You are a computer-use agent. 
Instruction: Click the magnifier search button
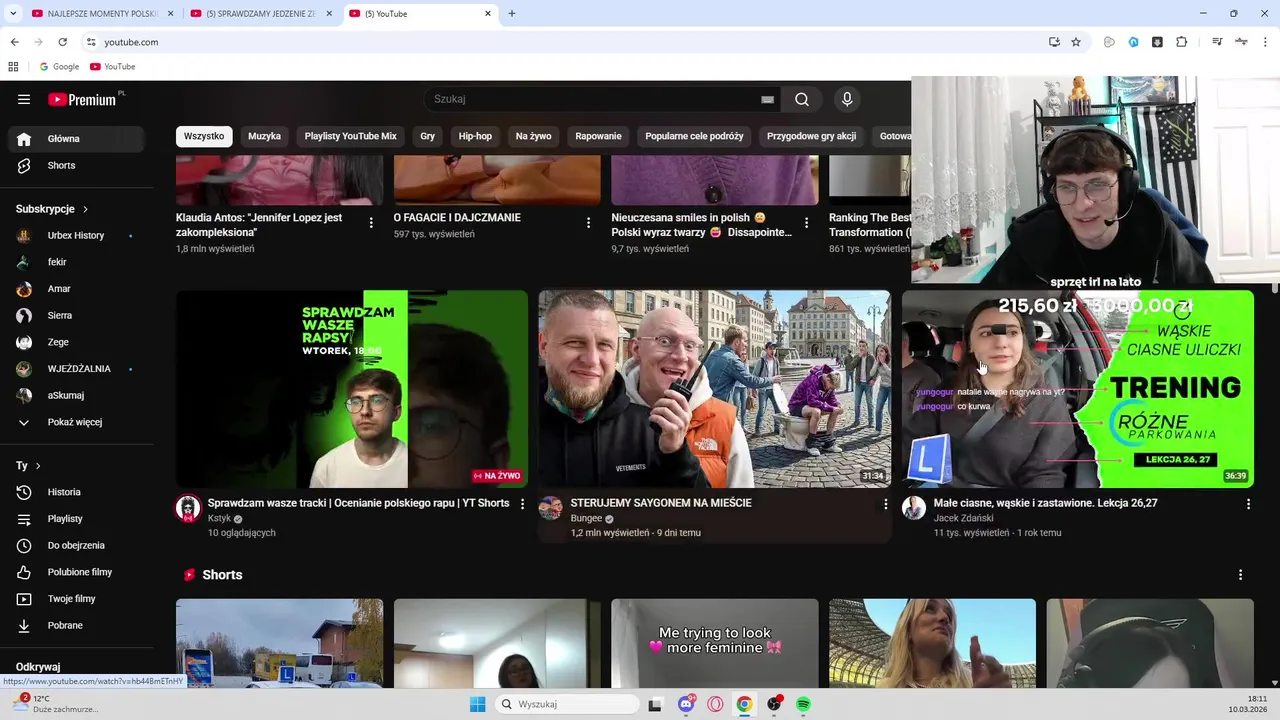(802, 99)
